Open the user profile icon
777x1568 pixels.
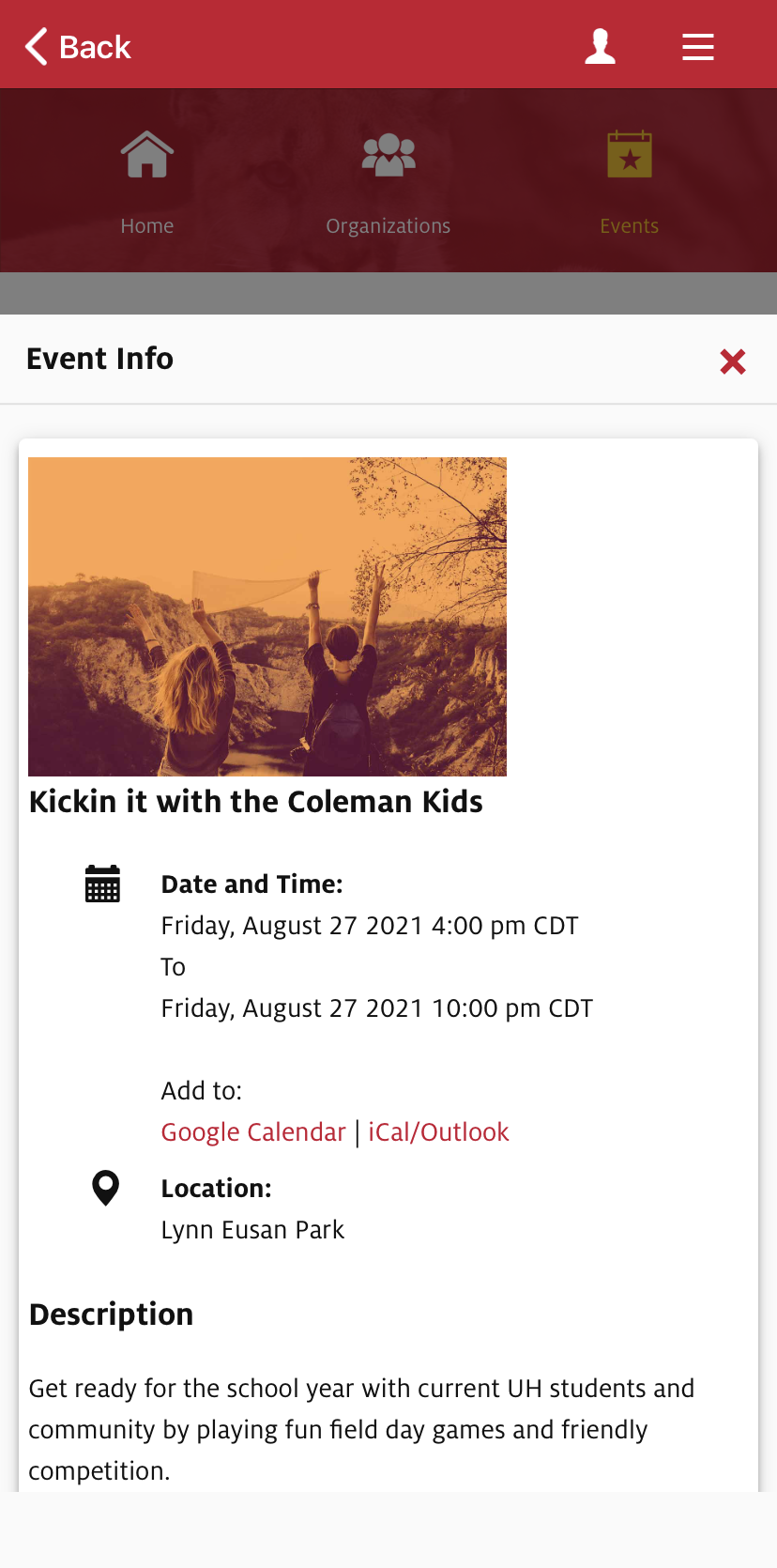pyautogui.click(x=600, y=46)
